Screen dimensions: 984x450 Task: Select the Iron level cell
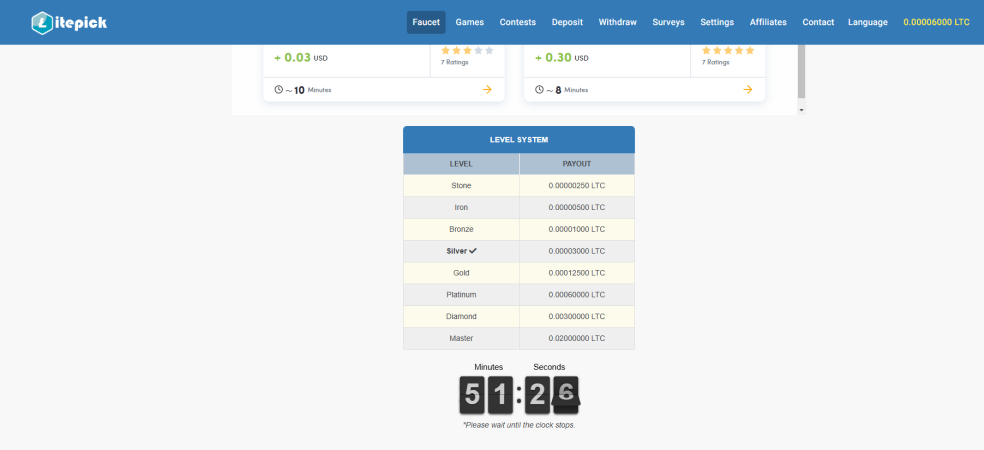pos(461,208)
